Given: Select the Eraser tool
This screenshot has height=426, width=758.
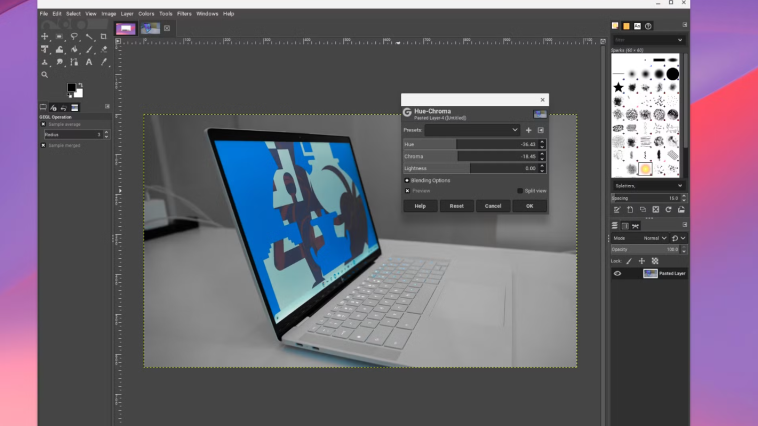Looking at the screenshot, I should point(103,49).
